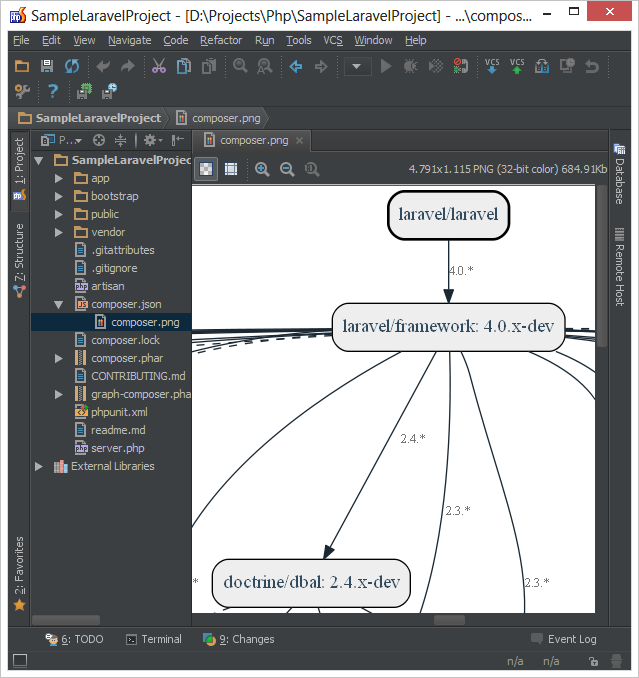The height and width of the screenshot is (678, 639).
Task: Click the blue Help question mark icon
Action: click(53, 91)
